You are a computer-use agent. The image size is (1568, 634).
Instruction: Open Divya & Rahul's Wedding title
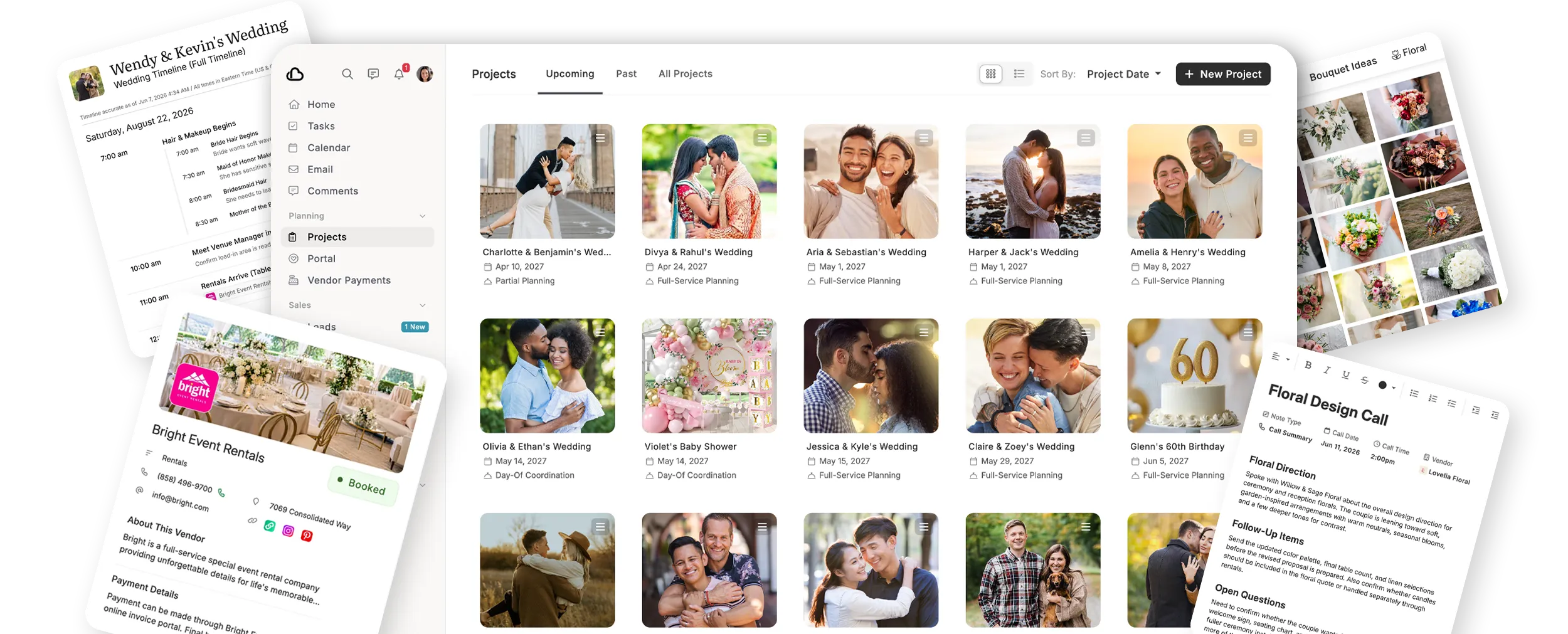(x=698, y=252)
